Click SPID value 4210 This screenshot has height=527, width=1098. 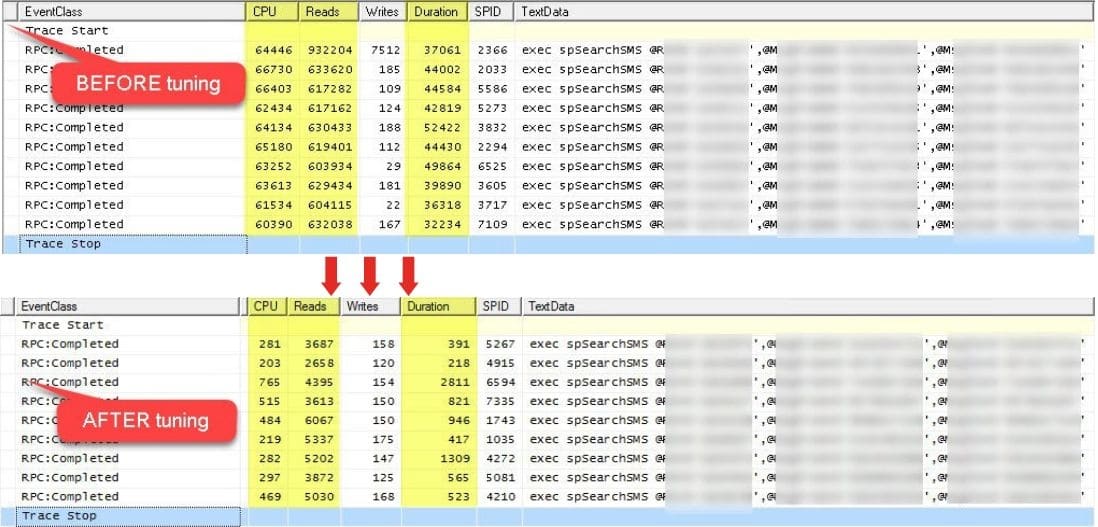pos(501,497)
